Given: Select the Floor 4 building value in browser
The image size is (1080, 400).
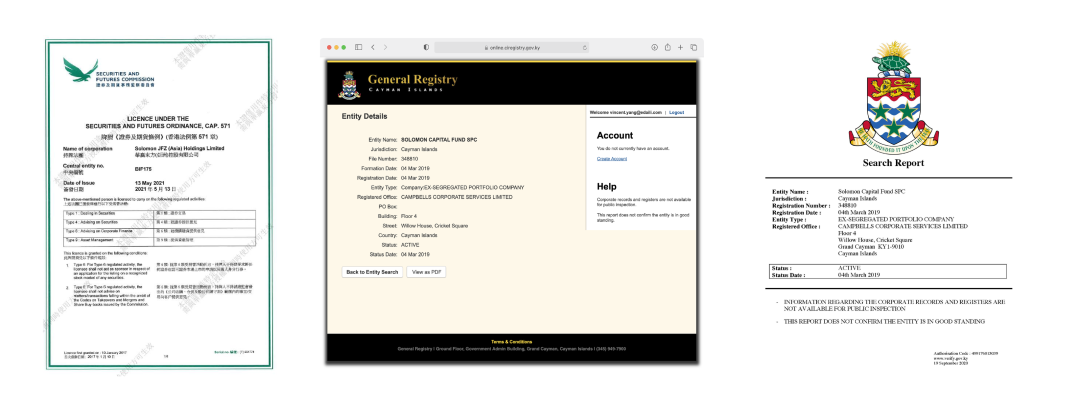Looking at the screenshot, I should 410,215.
